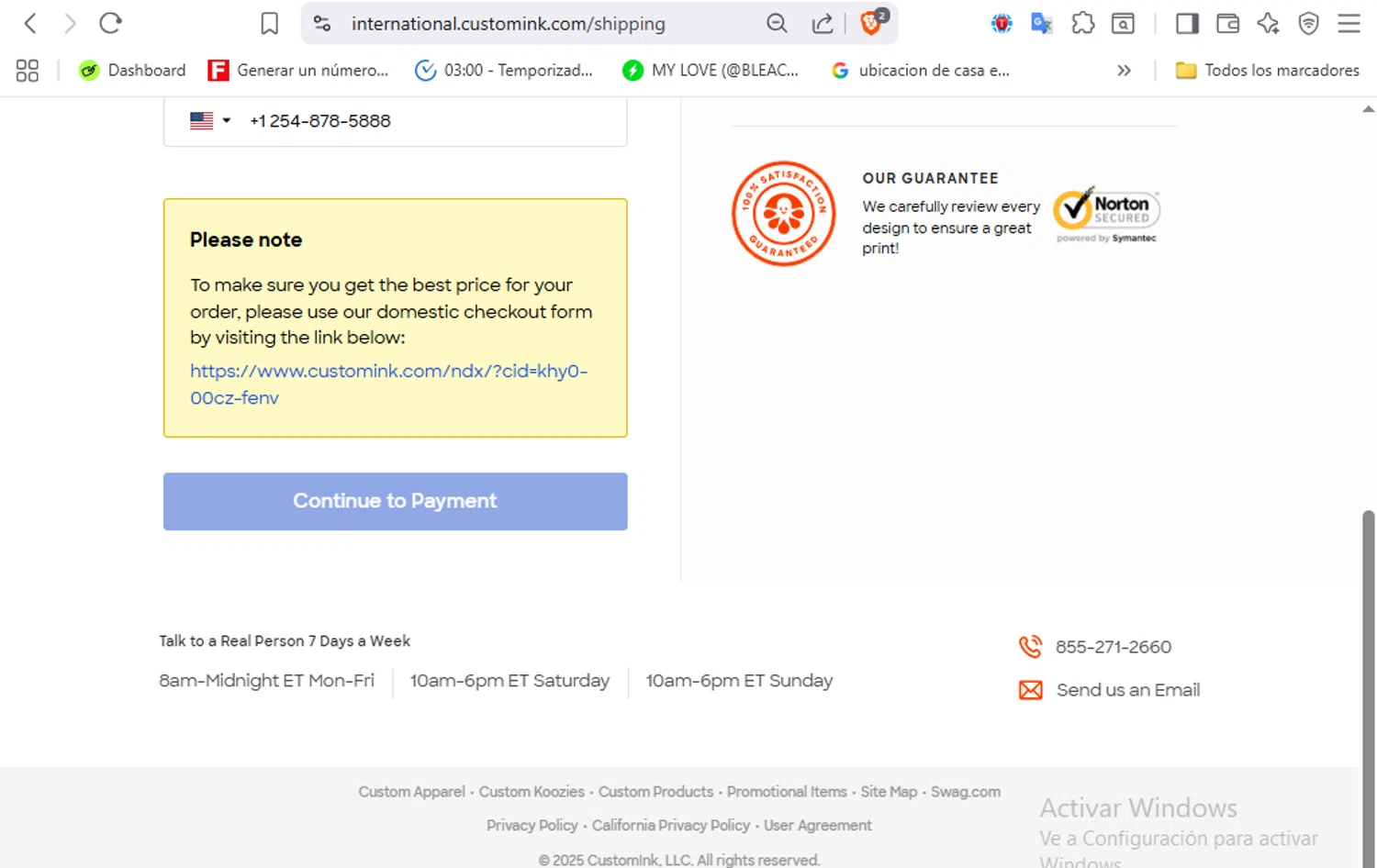Image resolution: width=1377 pixels, height=868 pixels.
Task: Open extensions puzzle icon
Action: 1083,23
